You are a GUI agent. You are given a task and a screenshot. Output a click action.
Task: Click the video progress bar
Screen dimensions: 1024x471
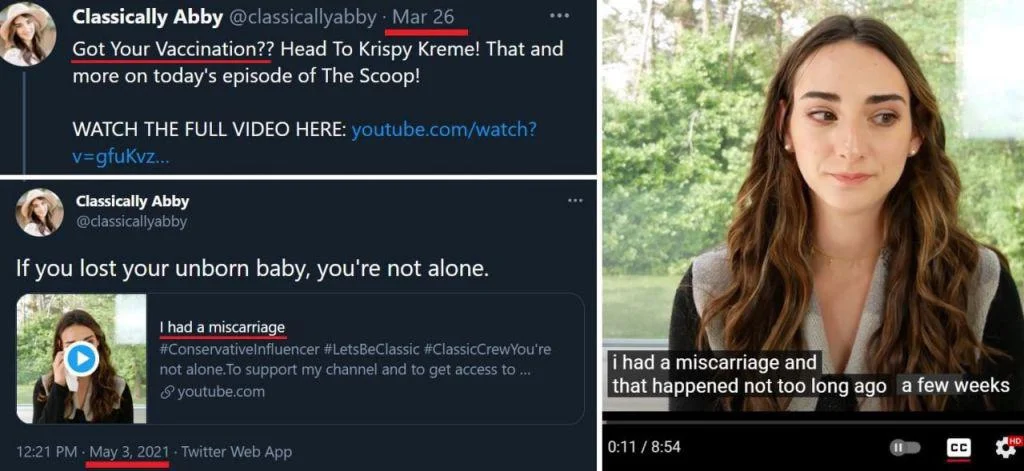(x=812, y=421)
